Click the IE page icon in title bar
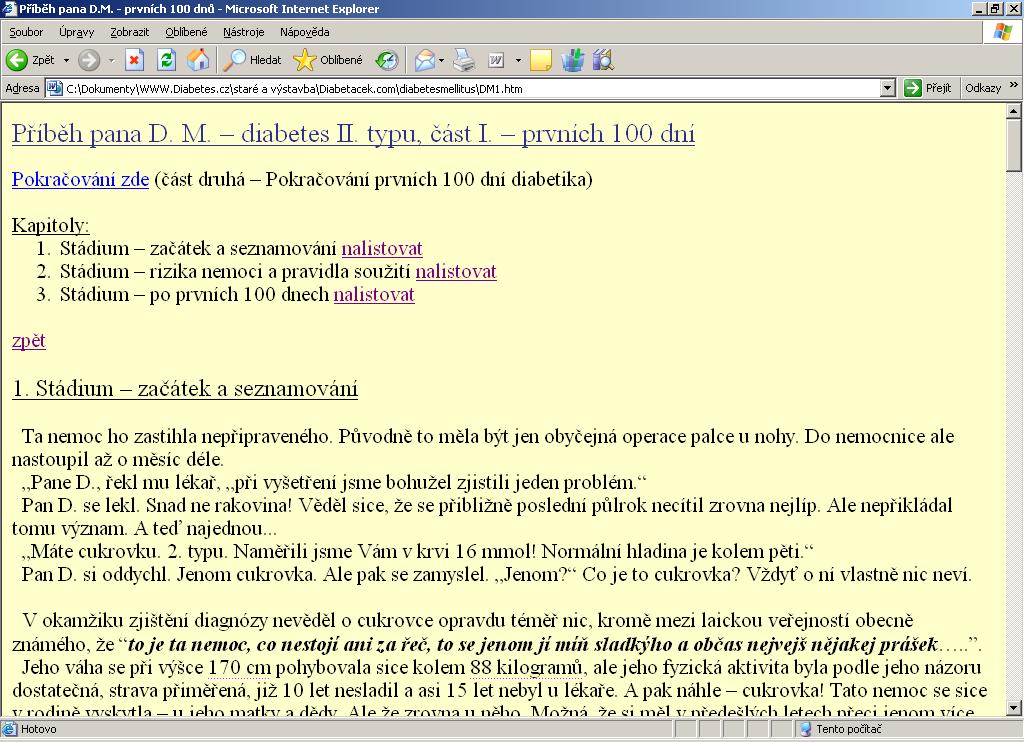The height and width of the screenshot is (742, 1024). (x=8, y=8)
